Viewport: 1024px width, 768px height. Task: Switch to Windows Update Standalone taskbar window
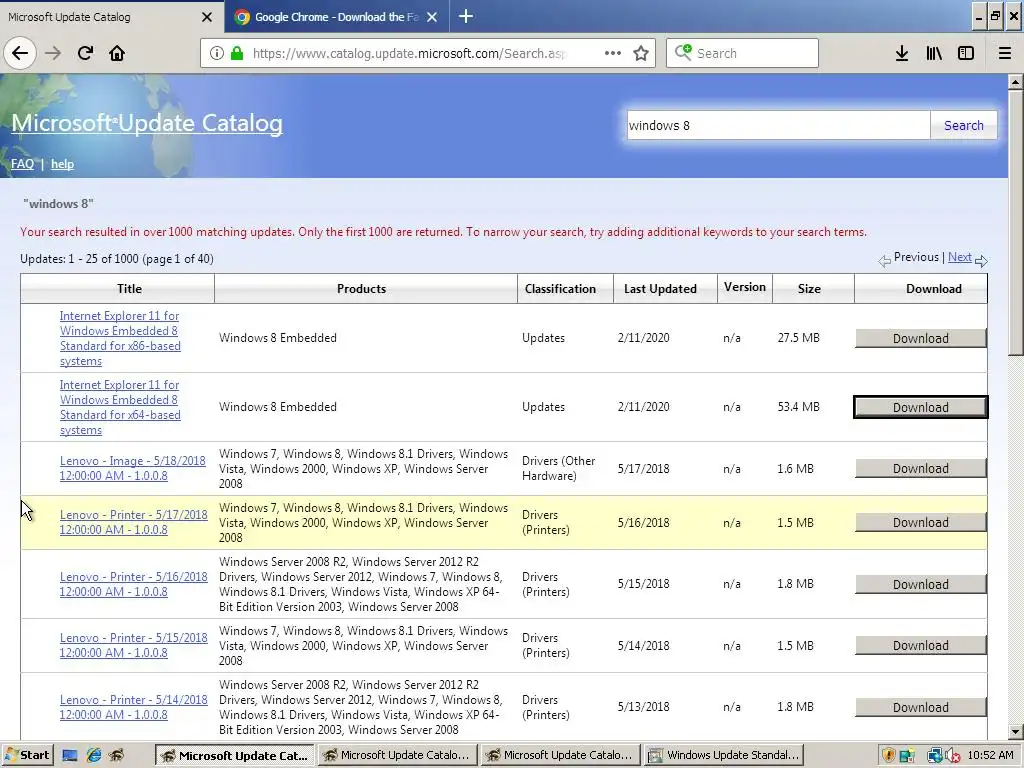(x=724, y=756)
